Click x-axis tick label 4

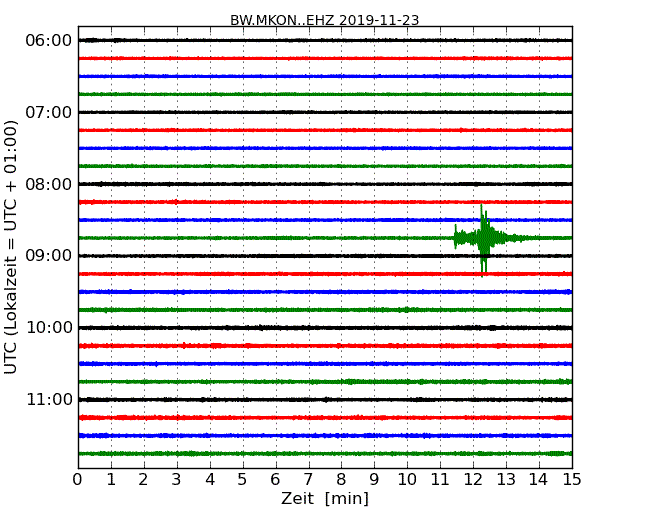[210, 480]
